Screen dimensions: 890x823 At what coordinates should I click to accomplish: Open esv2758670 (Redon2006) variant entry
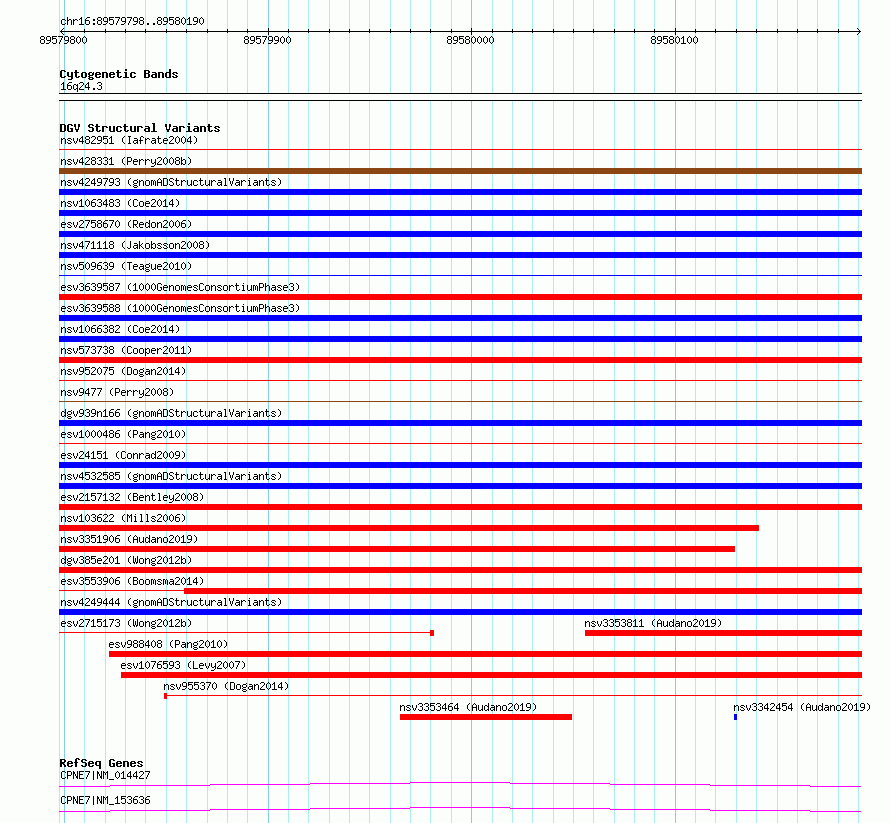tap(126, 224)
